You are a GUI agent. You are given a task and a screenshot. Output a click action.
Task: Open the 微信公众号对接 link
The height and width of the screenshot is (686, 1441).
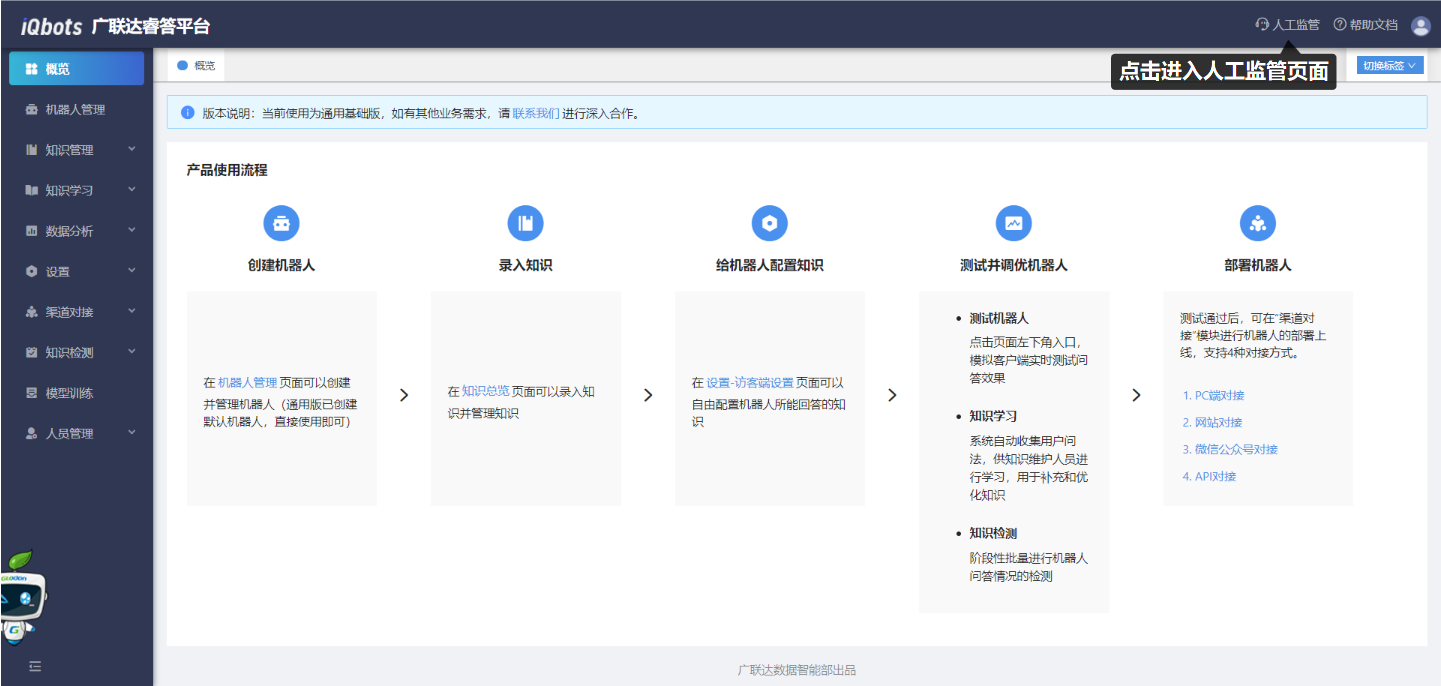[1230, 449]
